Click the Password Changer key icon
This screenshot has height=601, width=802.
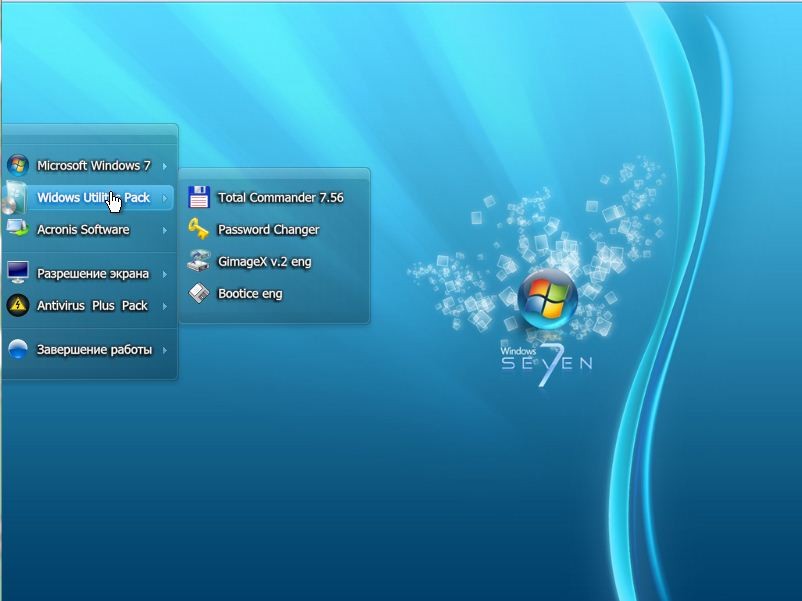198,229
